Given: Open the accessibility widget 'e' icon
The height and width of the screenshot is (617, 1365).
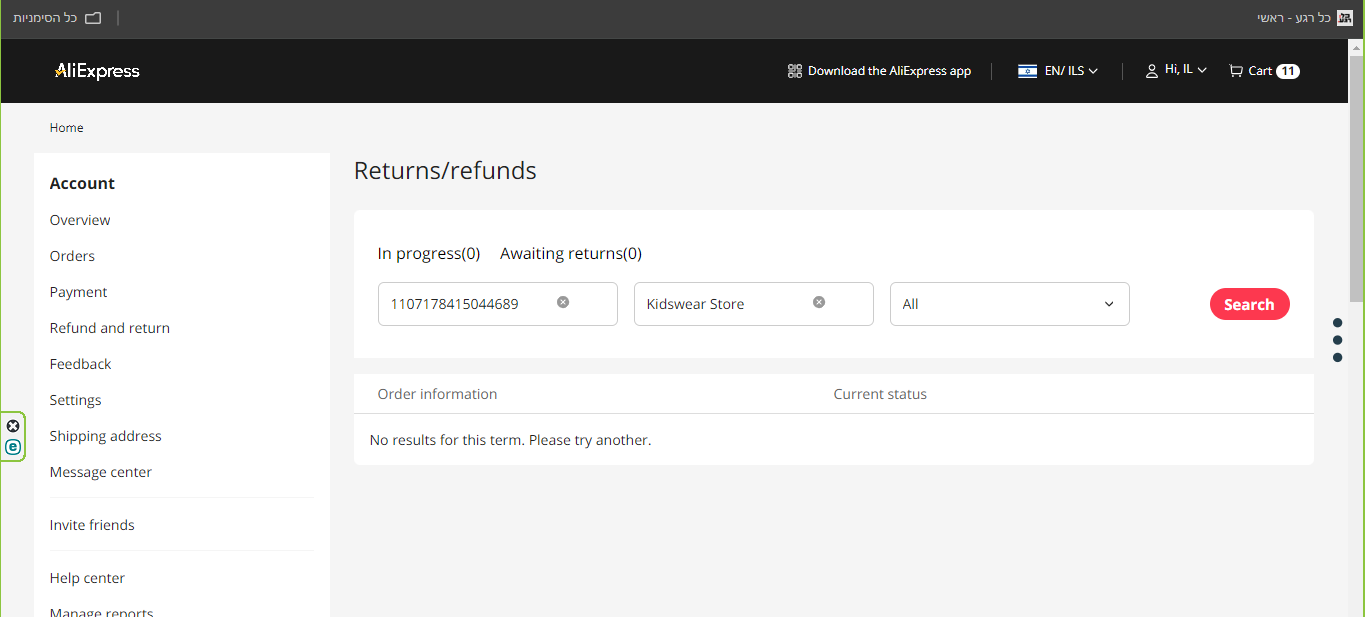Looking at the screenshot, I should 13,447.
